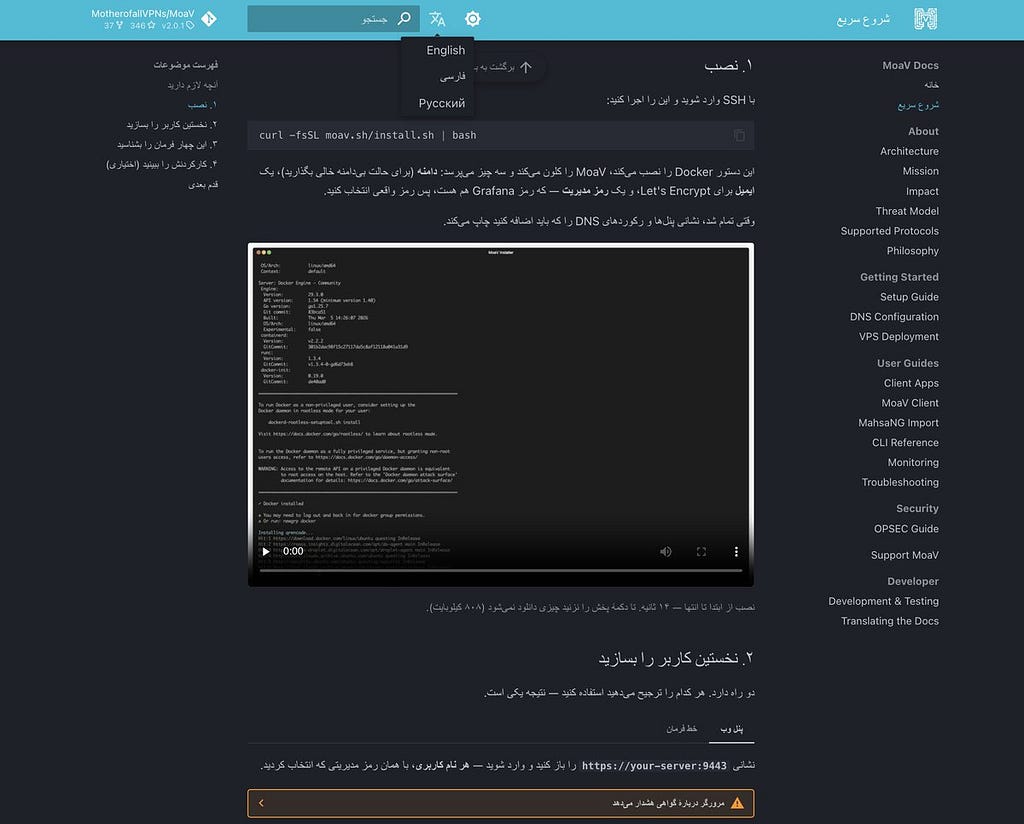Open the video more options menu
The height and width of the screenshot is (824, 1024).
(736, 552)
